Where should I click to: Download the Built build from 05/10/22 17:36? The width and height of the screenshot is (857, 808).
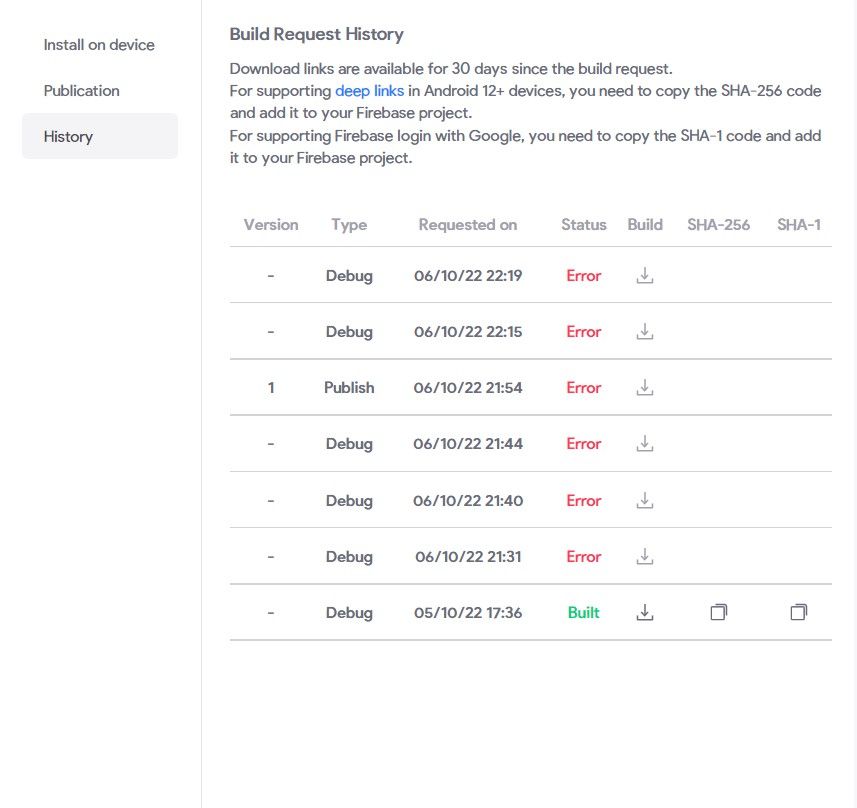pos(645,612)
